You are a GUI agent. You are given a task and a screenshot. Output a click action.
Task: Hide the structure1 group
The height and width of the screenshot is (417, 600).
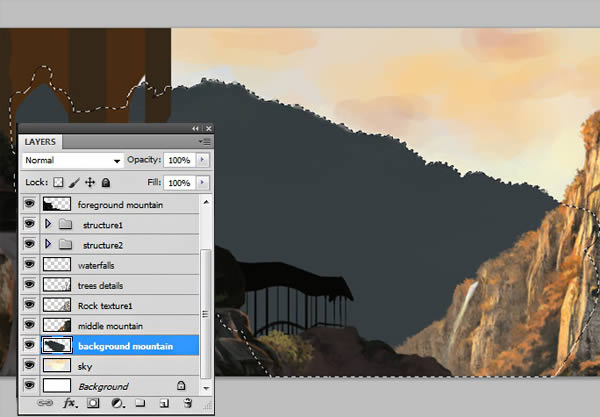point(29,224)
